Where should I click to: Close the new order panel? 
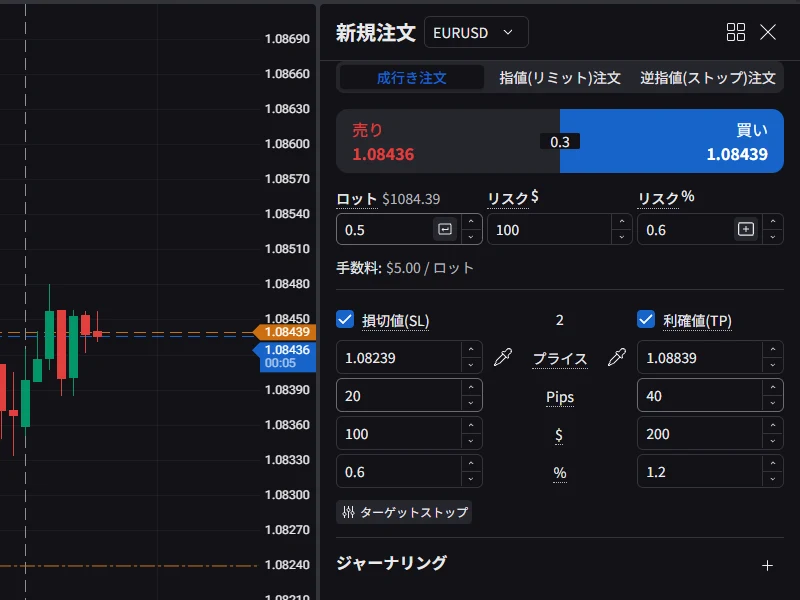[x=768, y=32]
